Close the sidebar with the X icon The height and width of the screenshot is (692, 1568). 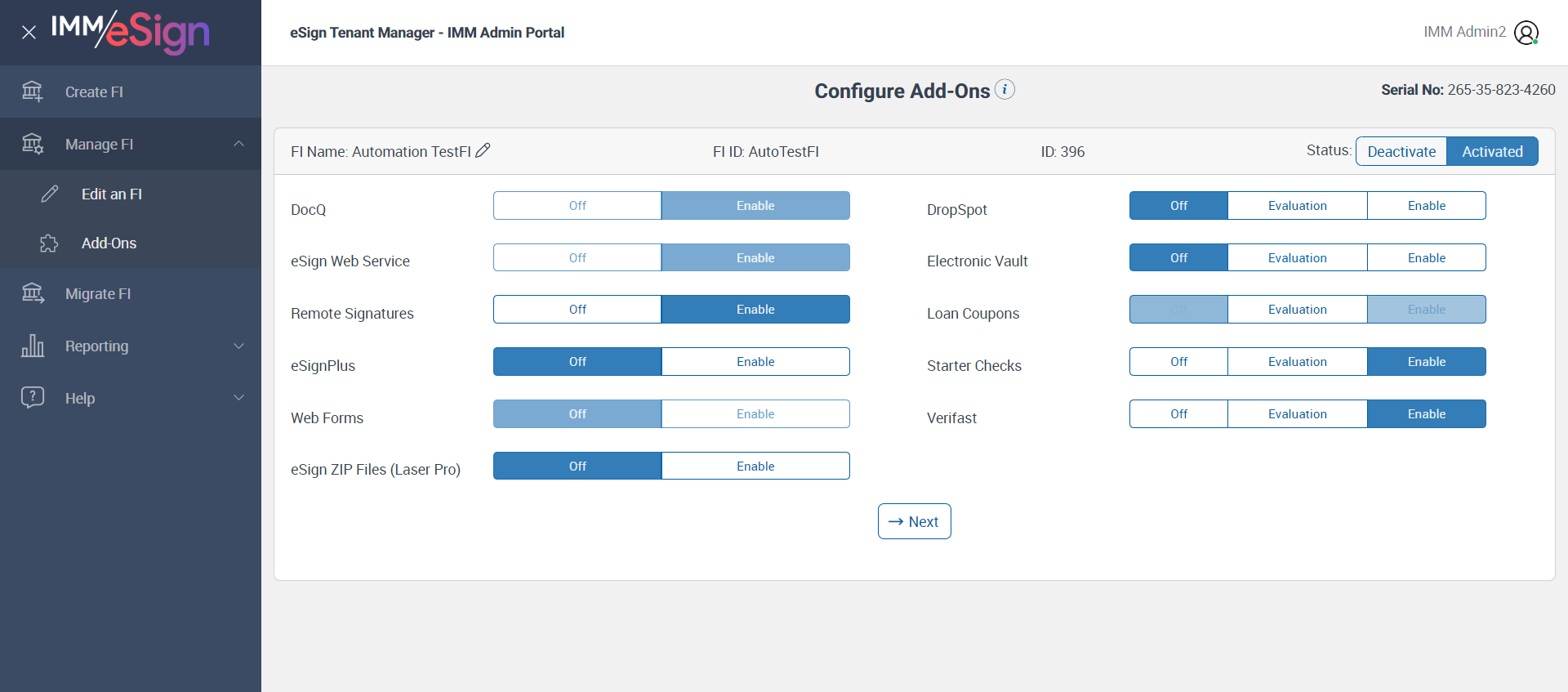[29, 33]
